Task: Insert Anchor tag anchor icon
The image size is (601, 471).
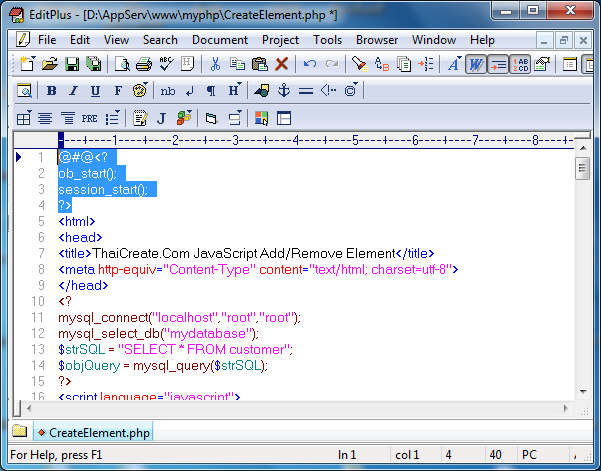Action: click(x=284, y=91)
